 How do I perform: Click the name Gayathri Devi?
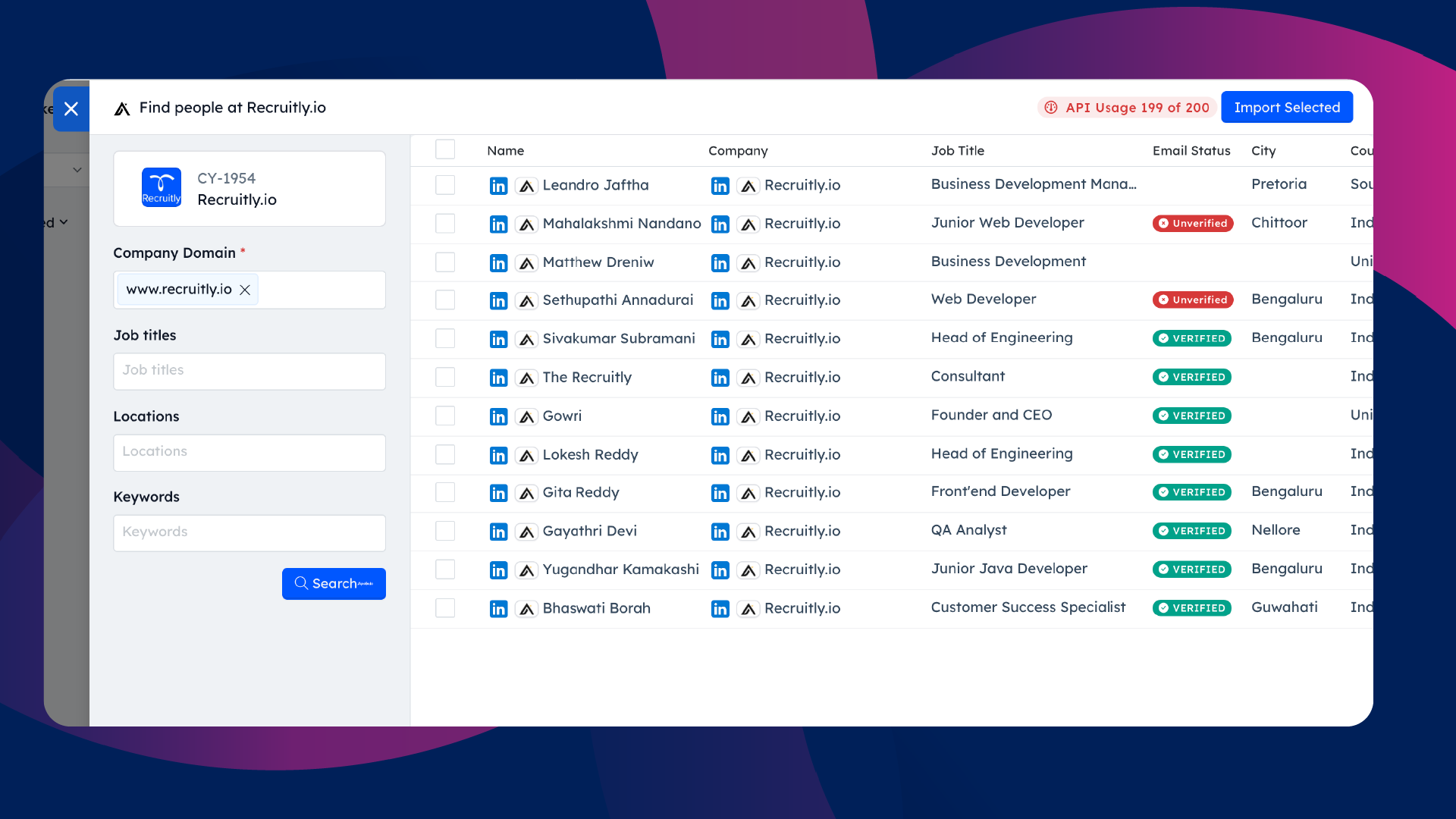click(x=589, y=532)
